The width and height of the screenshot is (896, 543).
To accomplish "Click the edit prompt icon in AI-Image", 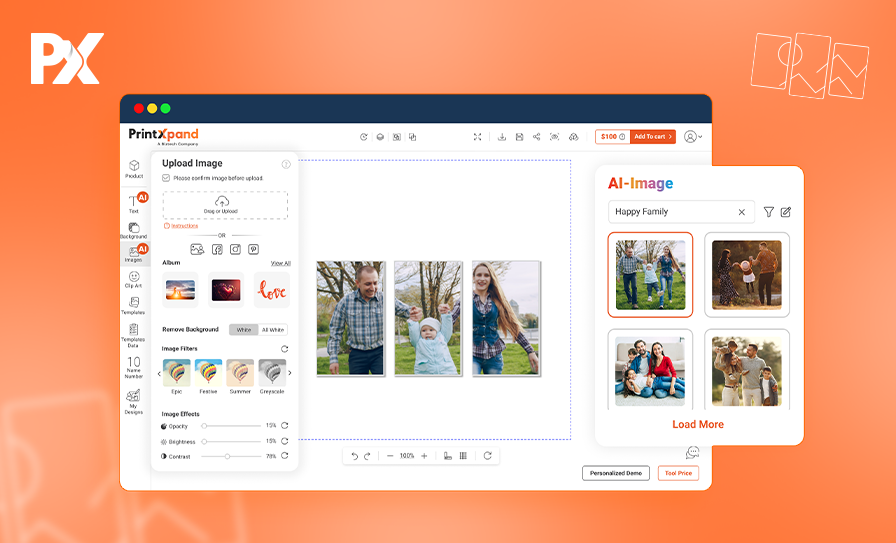I will click(x=786, y=212).
